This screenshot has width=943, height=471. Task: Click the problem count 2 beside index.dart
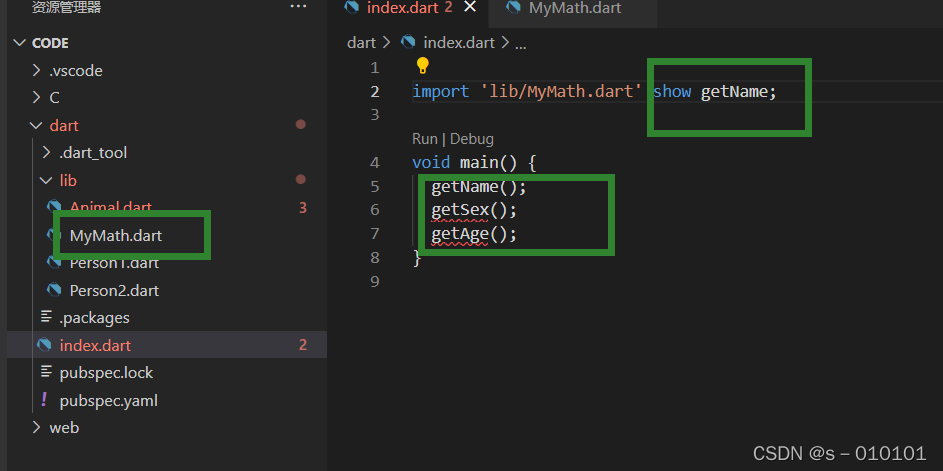click(x=303, y=345)
